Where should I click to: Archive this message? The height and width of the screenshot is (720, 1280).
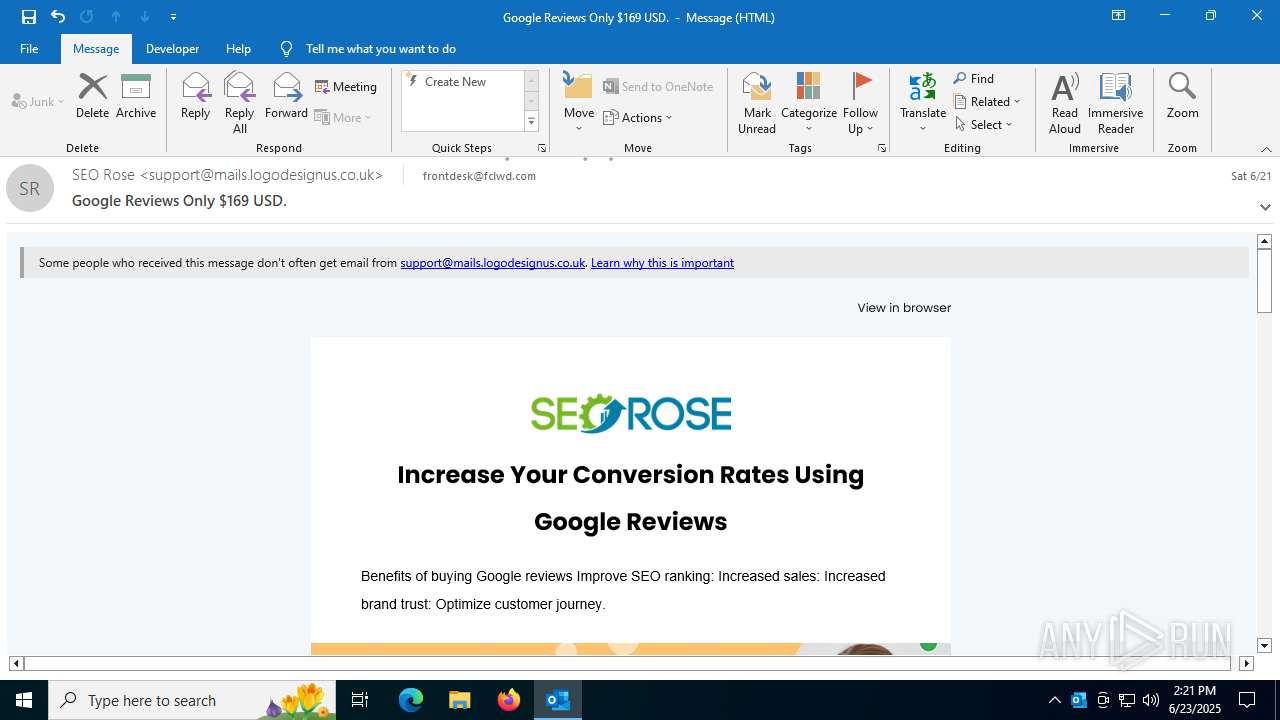coord(136,96)
